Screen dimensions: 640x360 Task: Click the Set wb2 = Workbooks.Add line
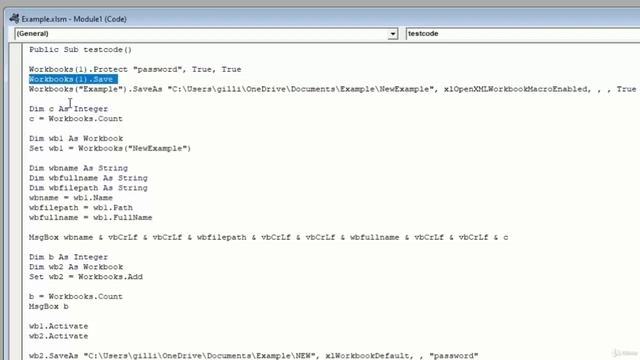(x=86, y=277)
